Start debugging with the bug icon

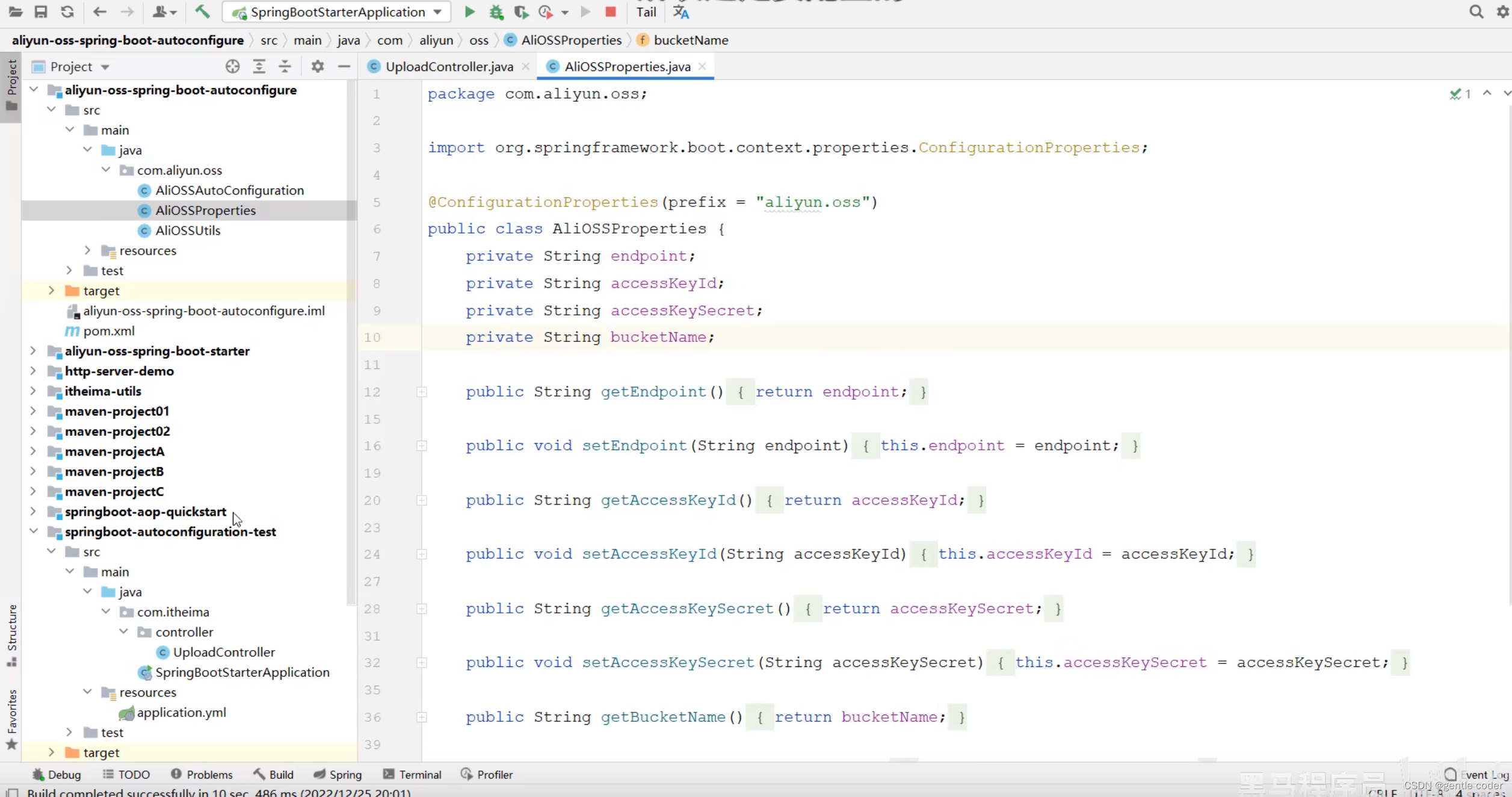tap(496, 12)
